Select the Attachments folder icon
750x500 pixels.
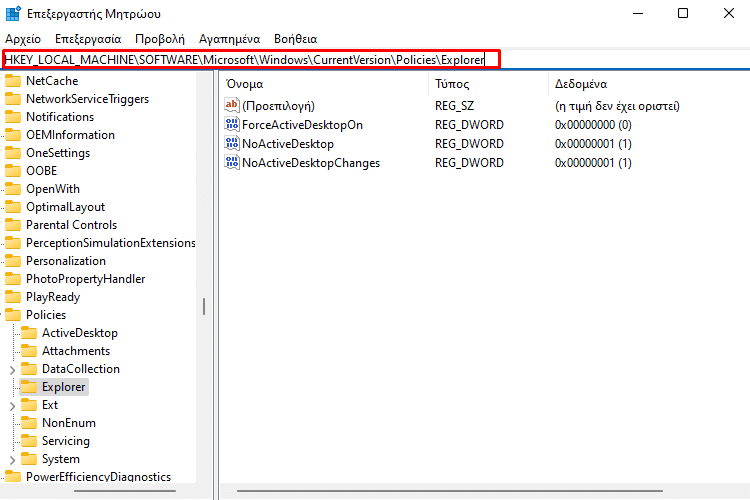(x=29, y=351)
